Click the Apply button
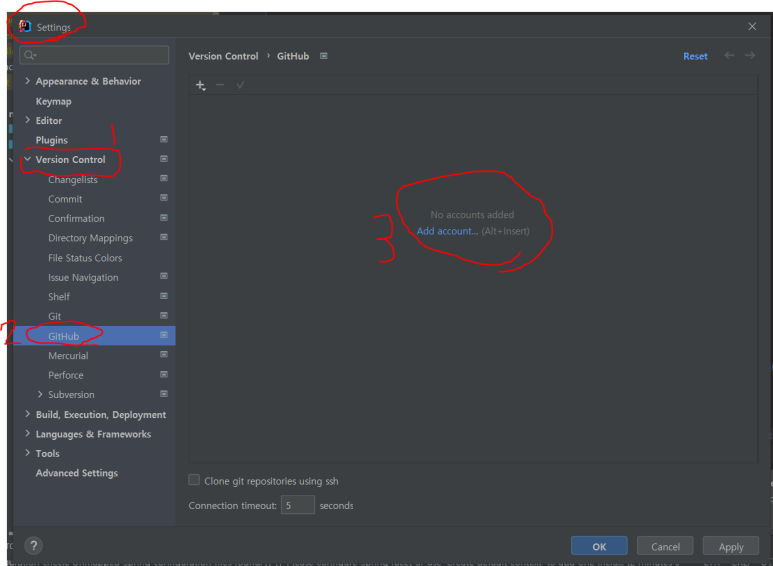The width and height of the screenshot is (773, 566). tap(731, 546)
